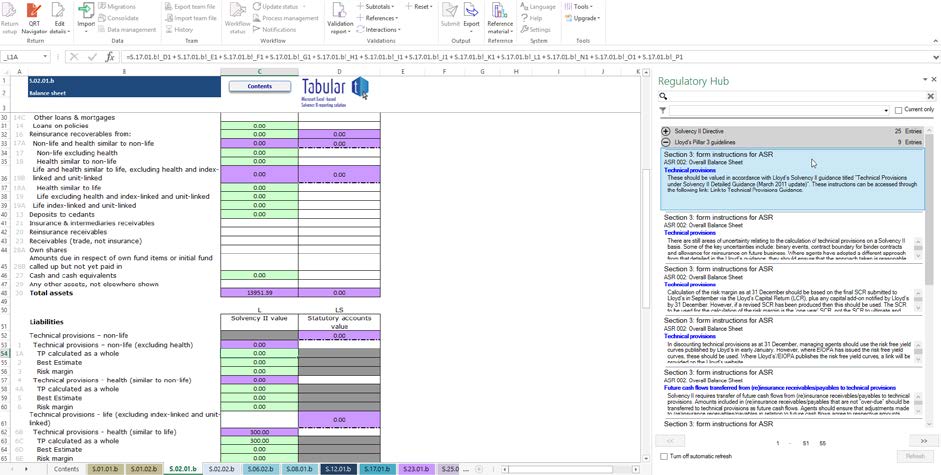Click the Regulatory Hub filter funnel icon

point(663,110)
